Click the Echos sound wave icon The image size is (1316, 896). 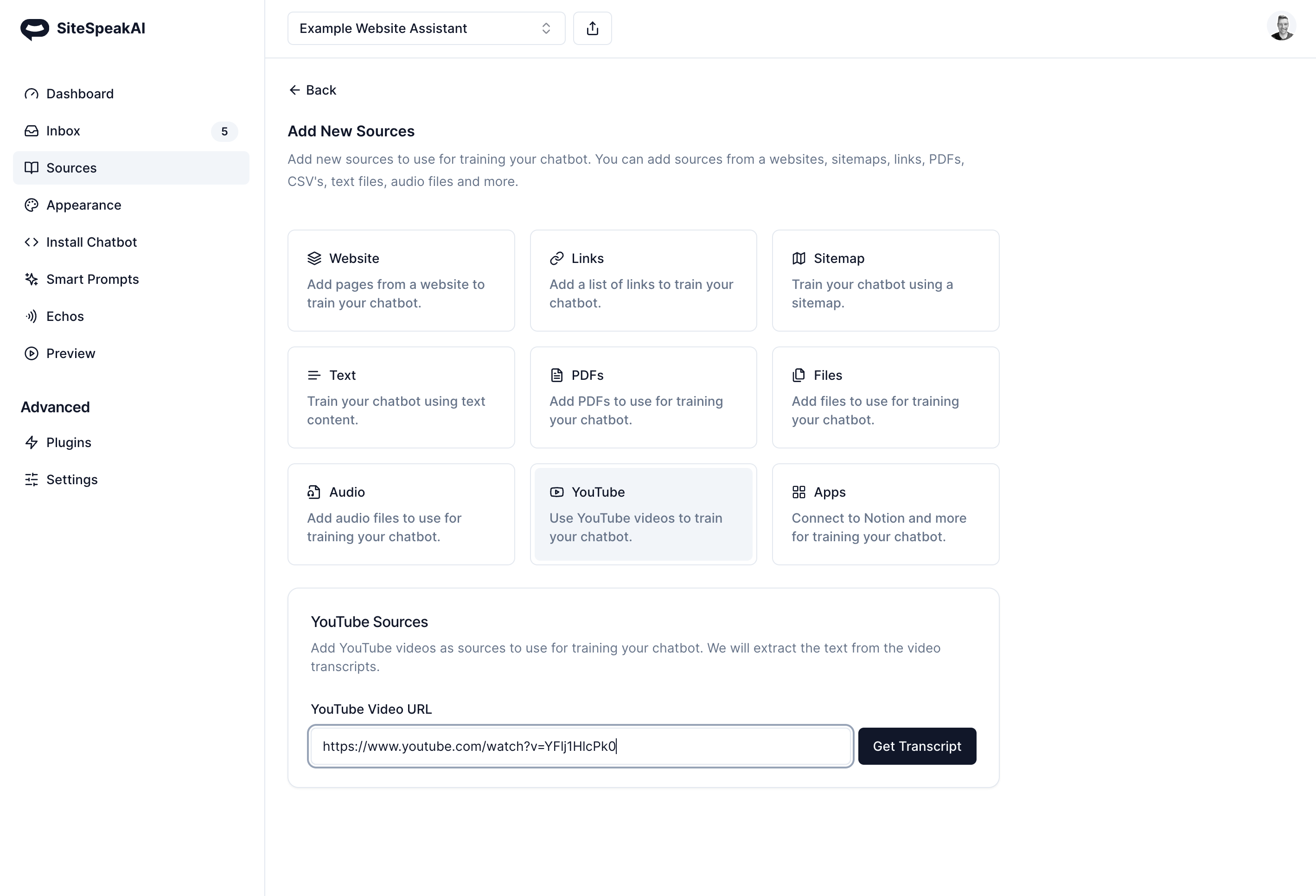[x=32, y=317]
